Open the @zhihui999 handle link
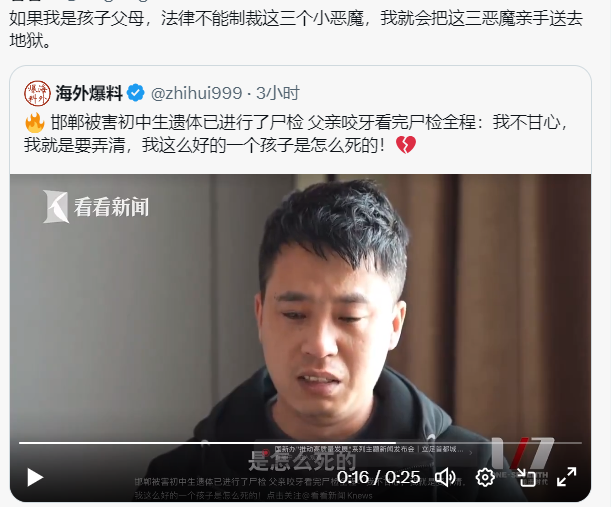Screen dimensions: 615x507 point(196,93)
